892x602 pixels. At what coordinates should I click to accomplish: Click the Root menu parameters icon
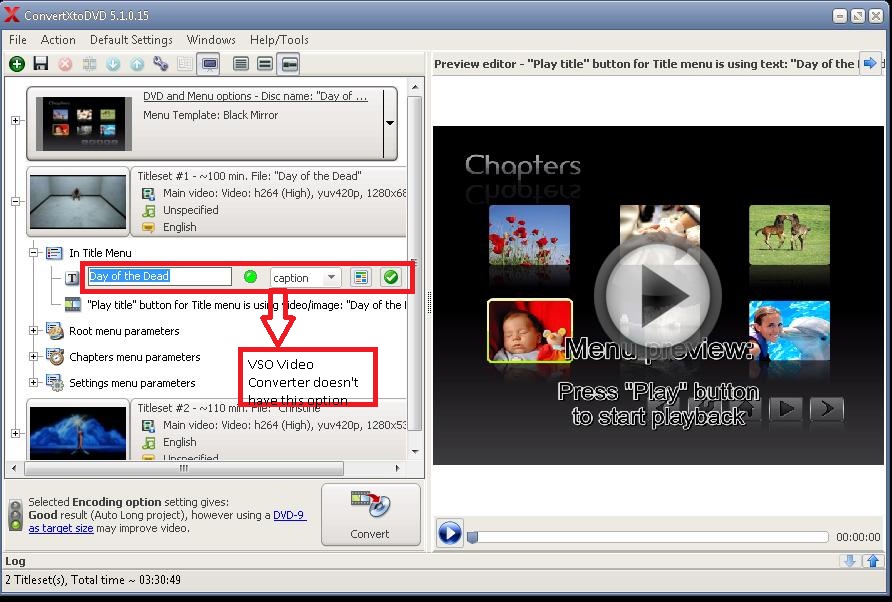55,331
